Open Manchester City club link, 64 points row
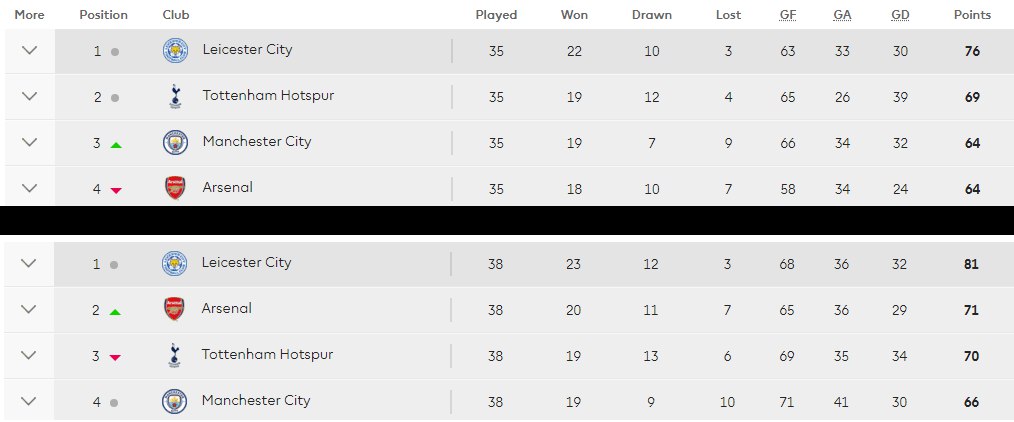The height and width of the screenshot is (422, 1014). coord(257,142)
